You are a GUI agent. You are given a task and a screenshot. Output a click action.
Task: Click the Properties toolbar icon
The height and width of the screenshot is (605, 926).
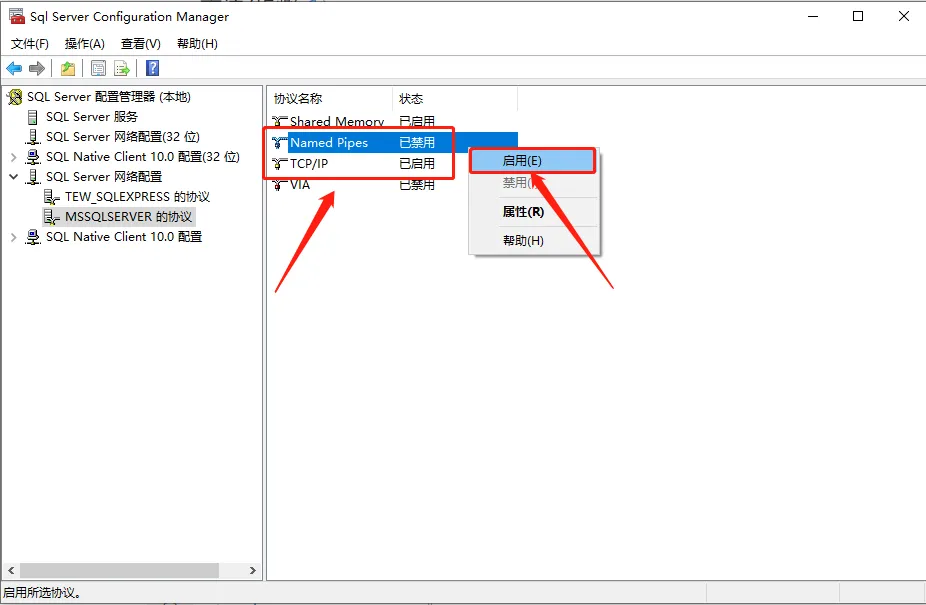tap(99, 69)
